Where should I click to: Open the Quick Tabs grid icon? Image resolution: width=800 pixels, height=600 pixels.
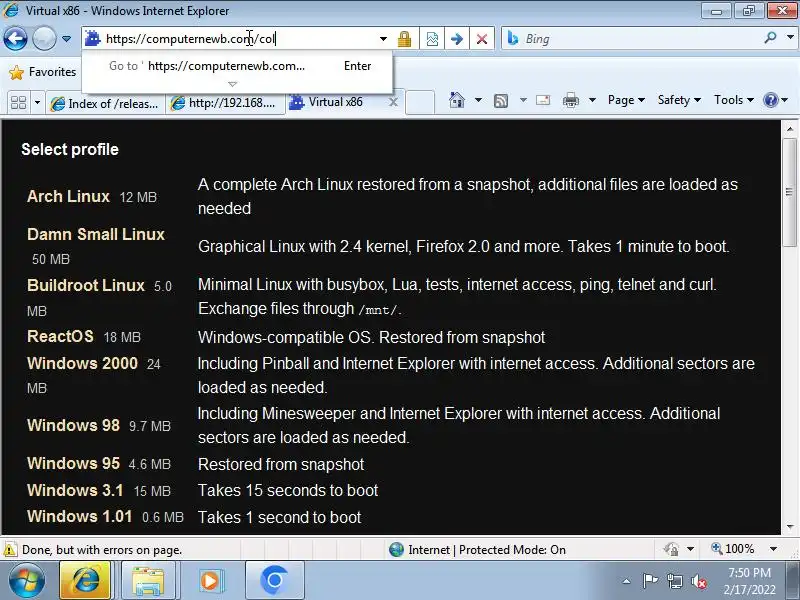click(x=18, y=103)
